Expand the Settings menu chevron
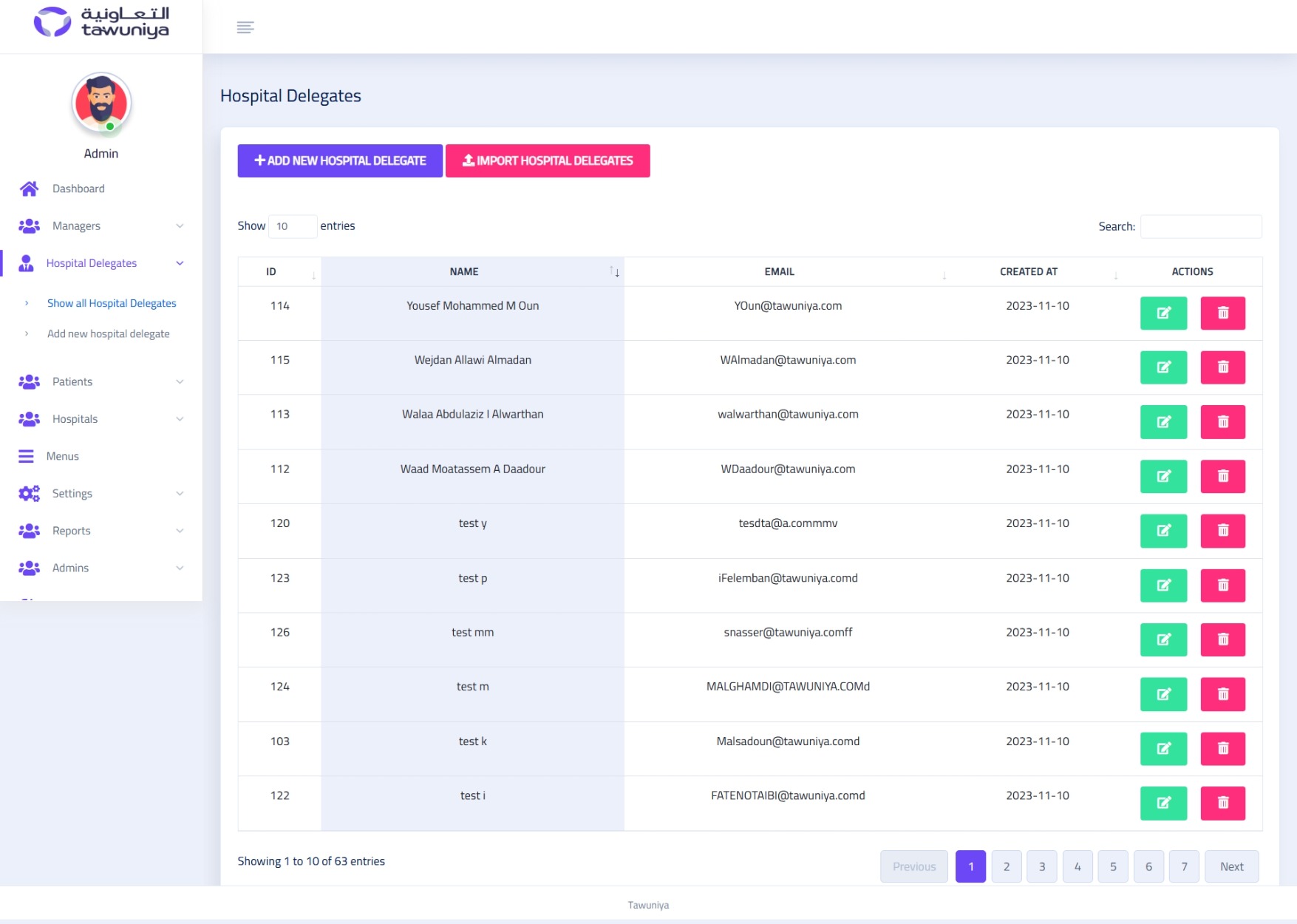 coord(180,494)
